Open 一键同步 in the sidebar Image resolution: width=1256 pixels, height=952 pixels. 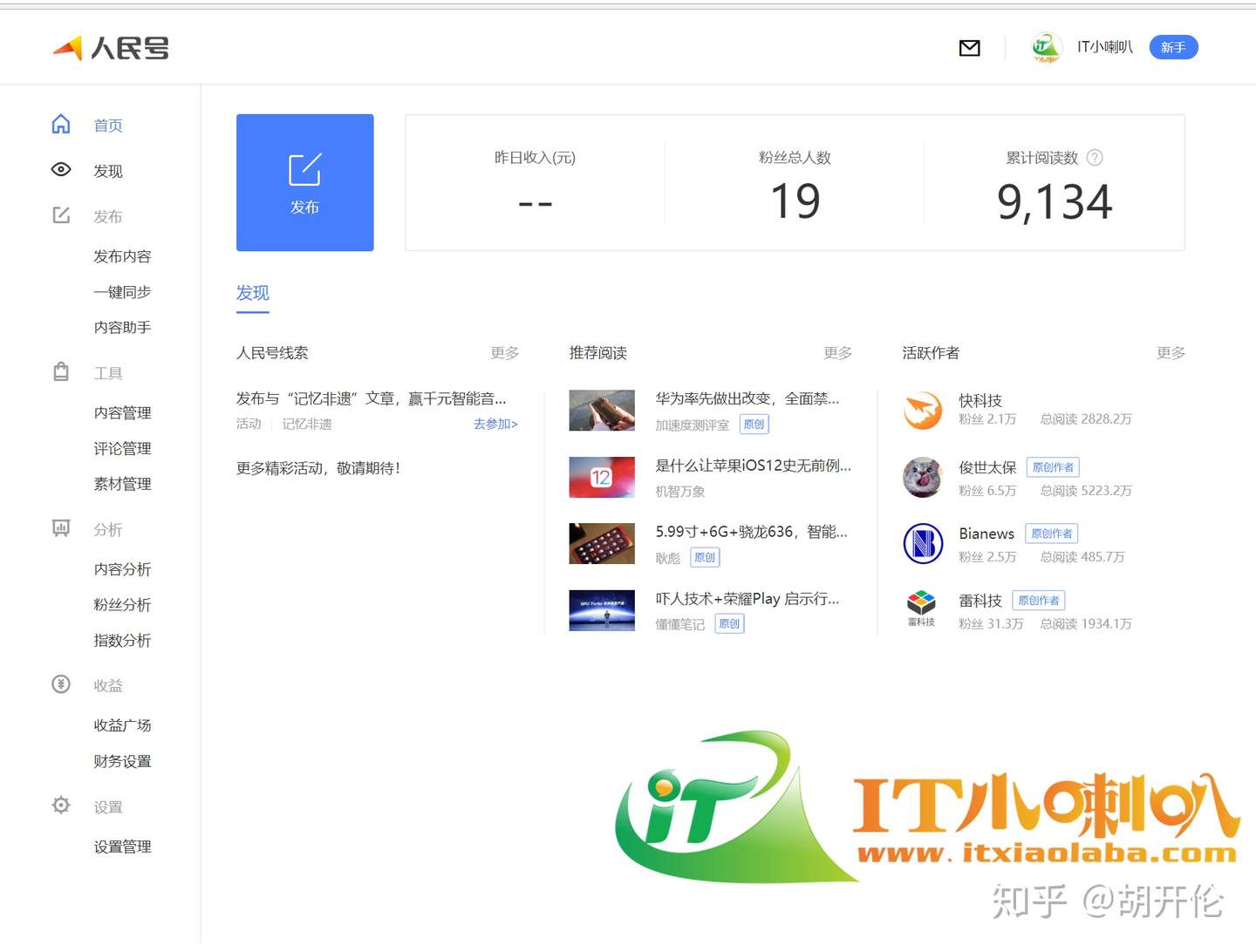tap(123, 292)
